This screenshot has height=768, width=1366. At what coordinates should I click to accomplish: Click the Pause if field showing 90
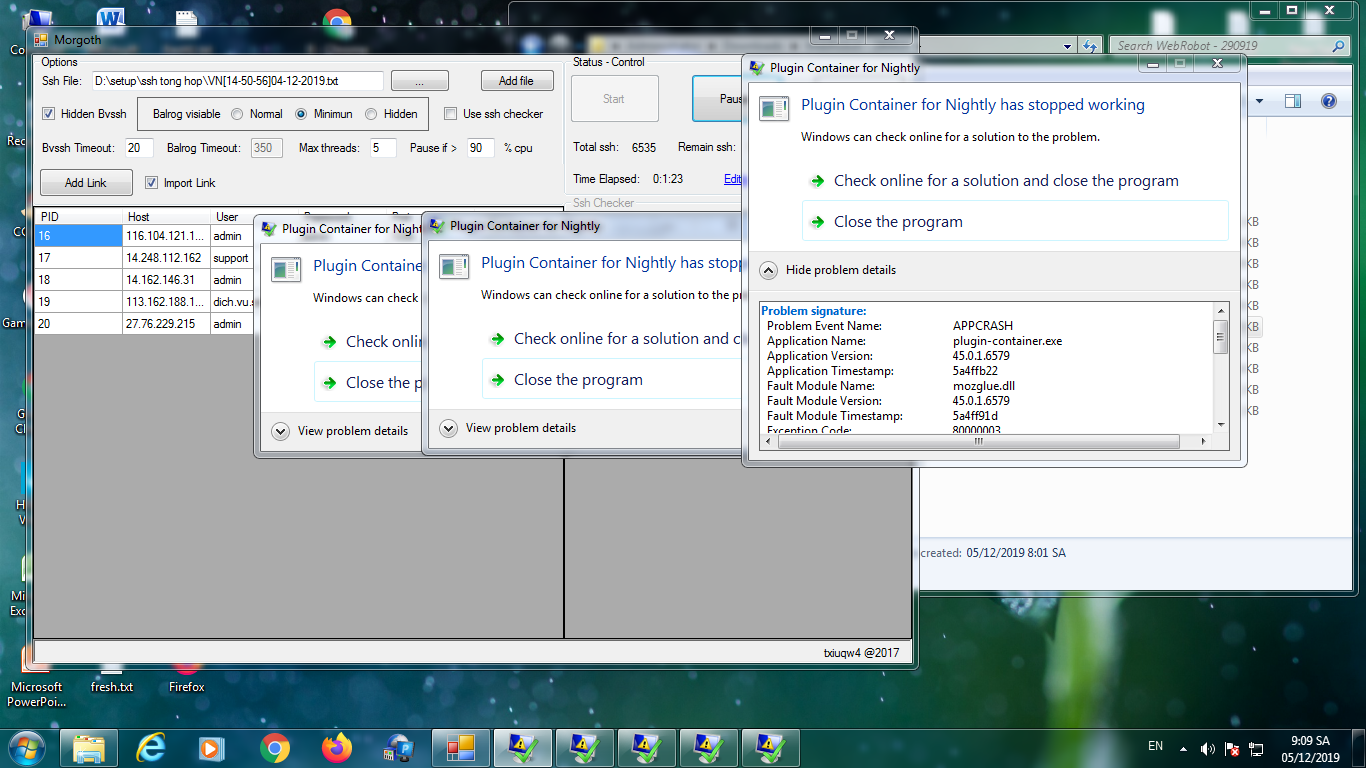tap(481, 148)
